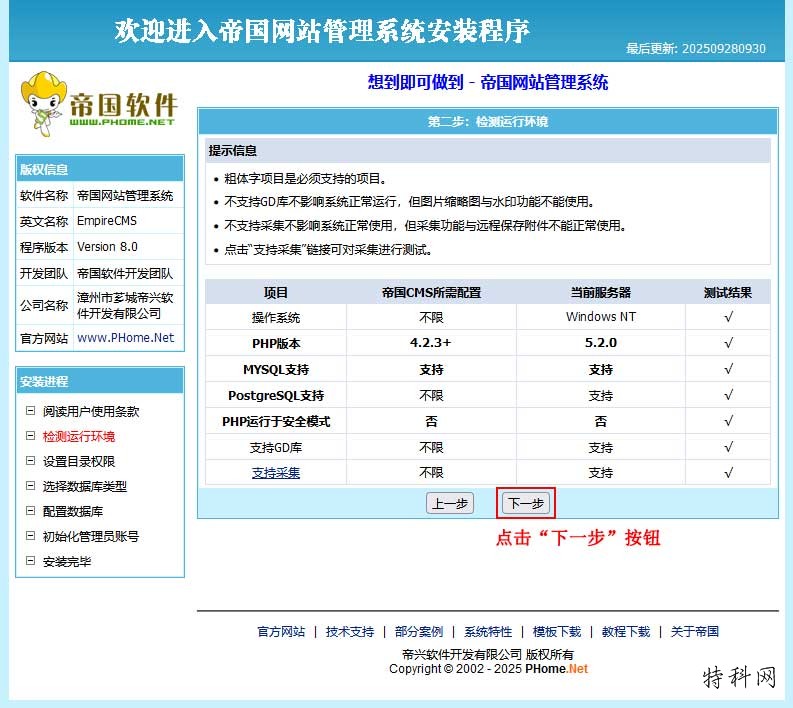
Task: Open 官方网站 footer link
Action: [281, 632]
